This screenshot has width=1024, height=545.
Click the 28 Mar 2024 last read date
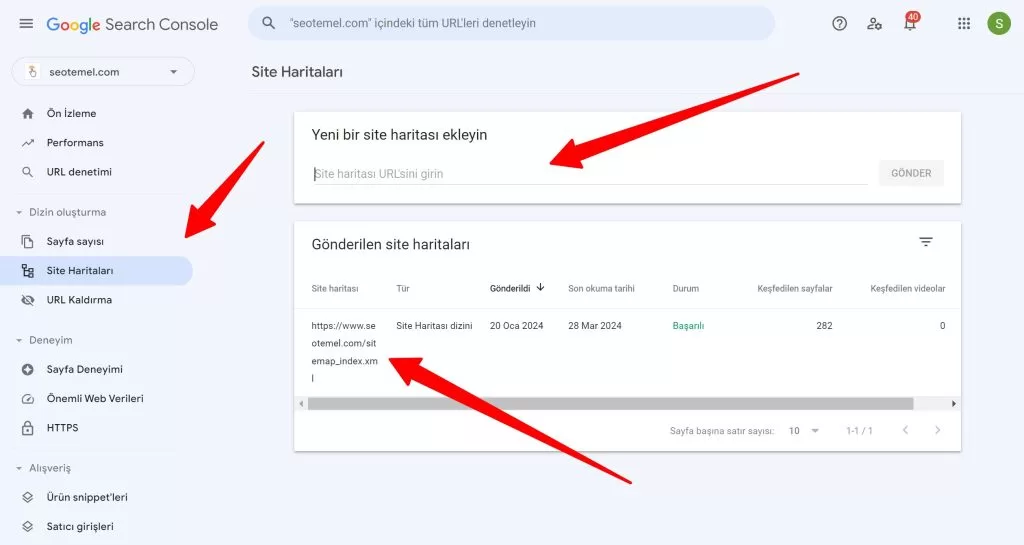point(595,326)
